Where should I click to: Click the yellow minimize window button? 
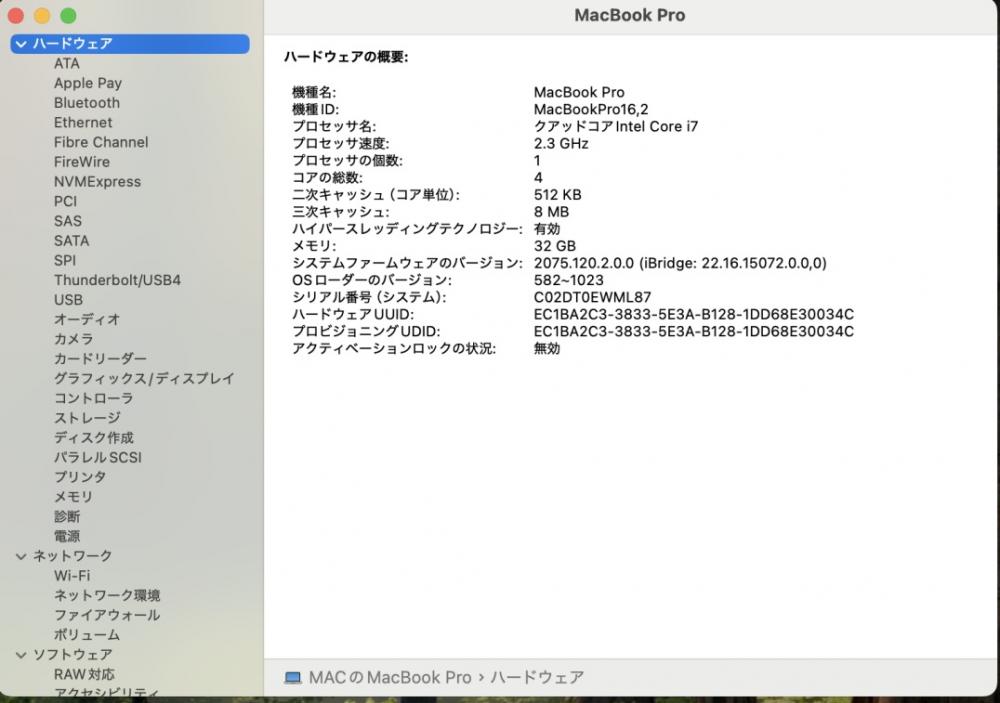click(x=42, y=16)
